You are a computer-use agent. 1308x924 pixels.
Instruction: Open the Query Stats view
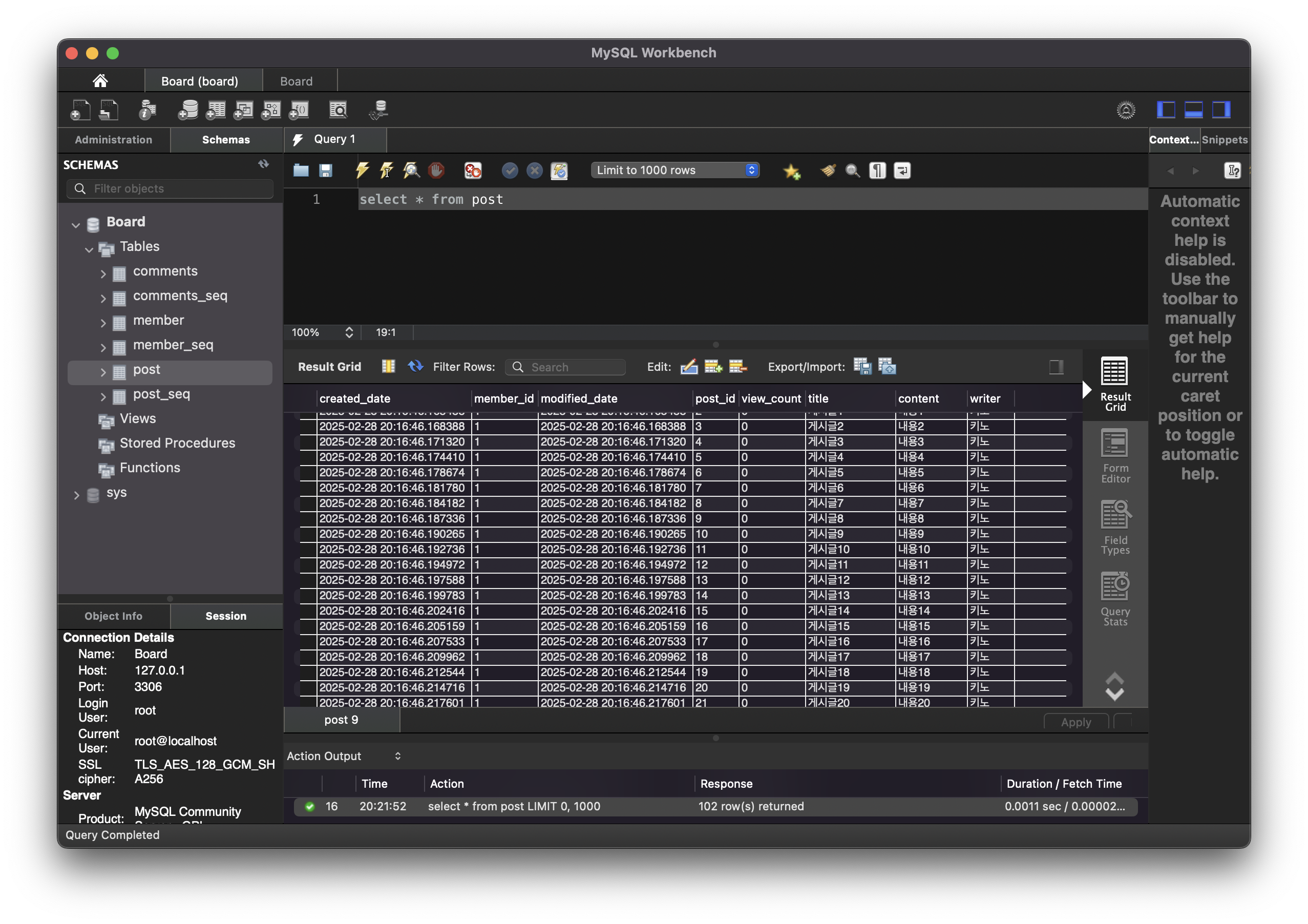tap(1115, 599)
